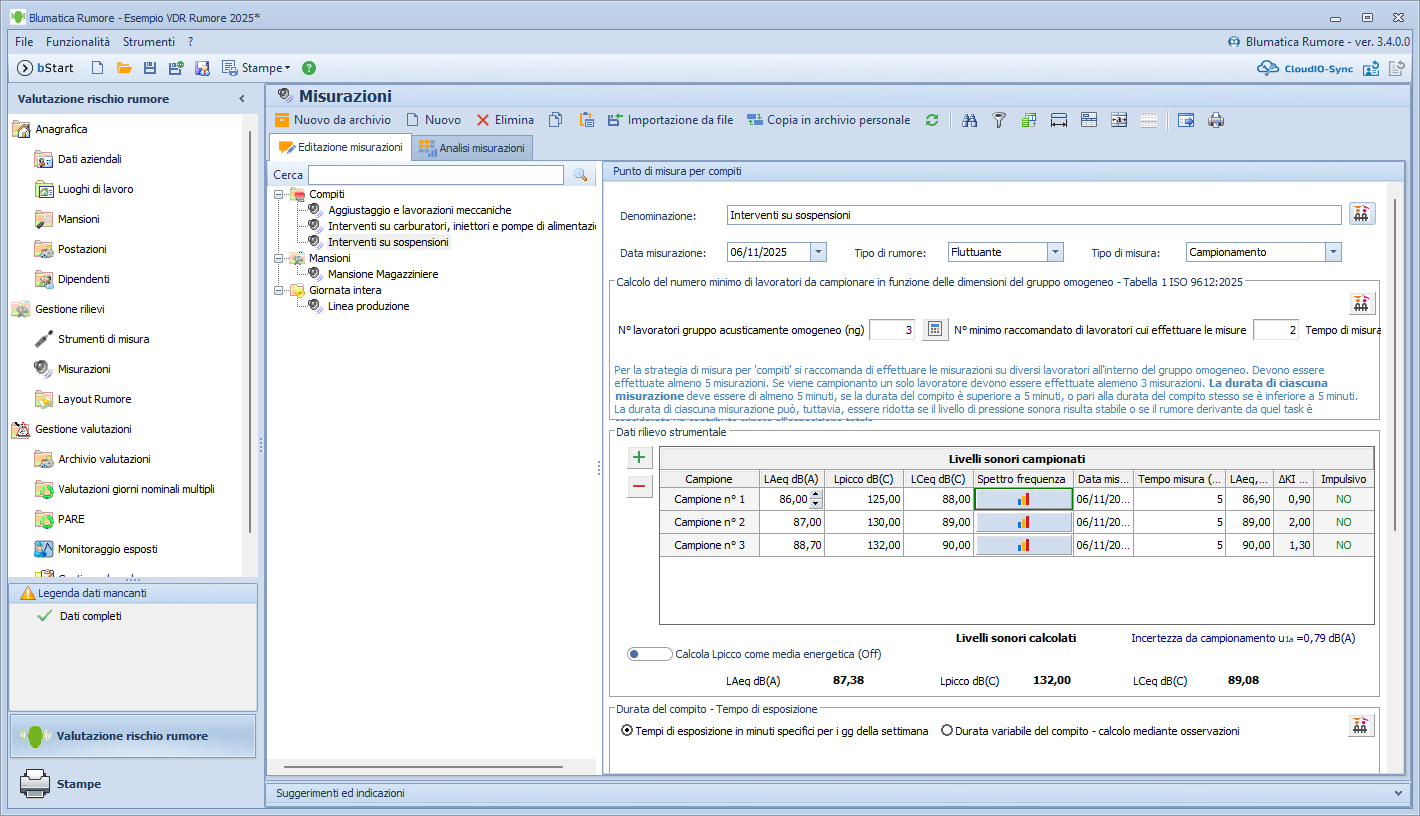Click the green refresh arrows icon
1420x816 pixels.
click(932, 120)
